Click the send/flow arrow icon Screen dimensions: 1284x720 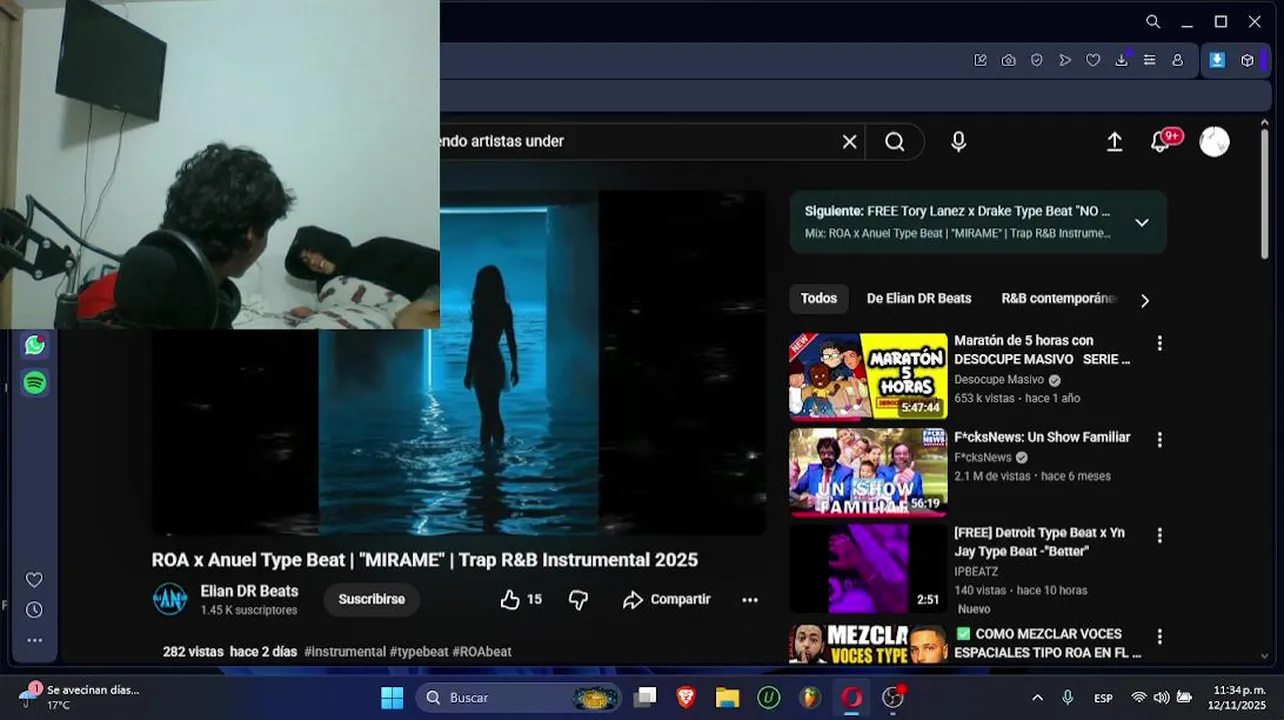1065,60
